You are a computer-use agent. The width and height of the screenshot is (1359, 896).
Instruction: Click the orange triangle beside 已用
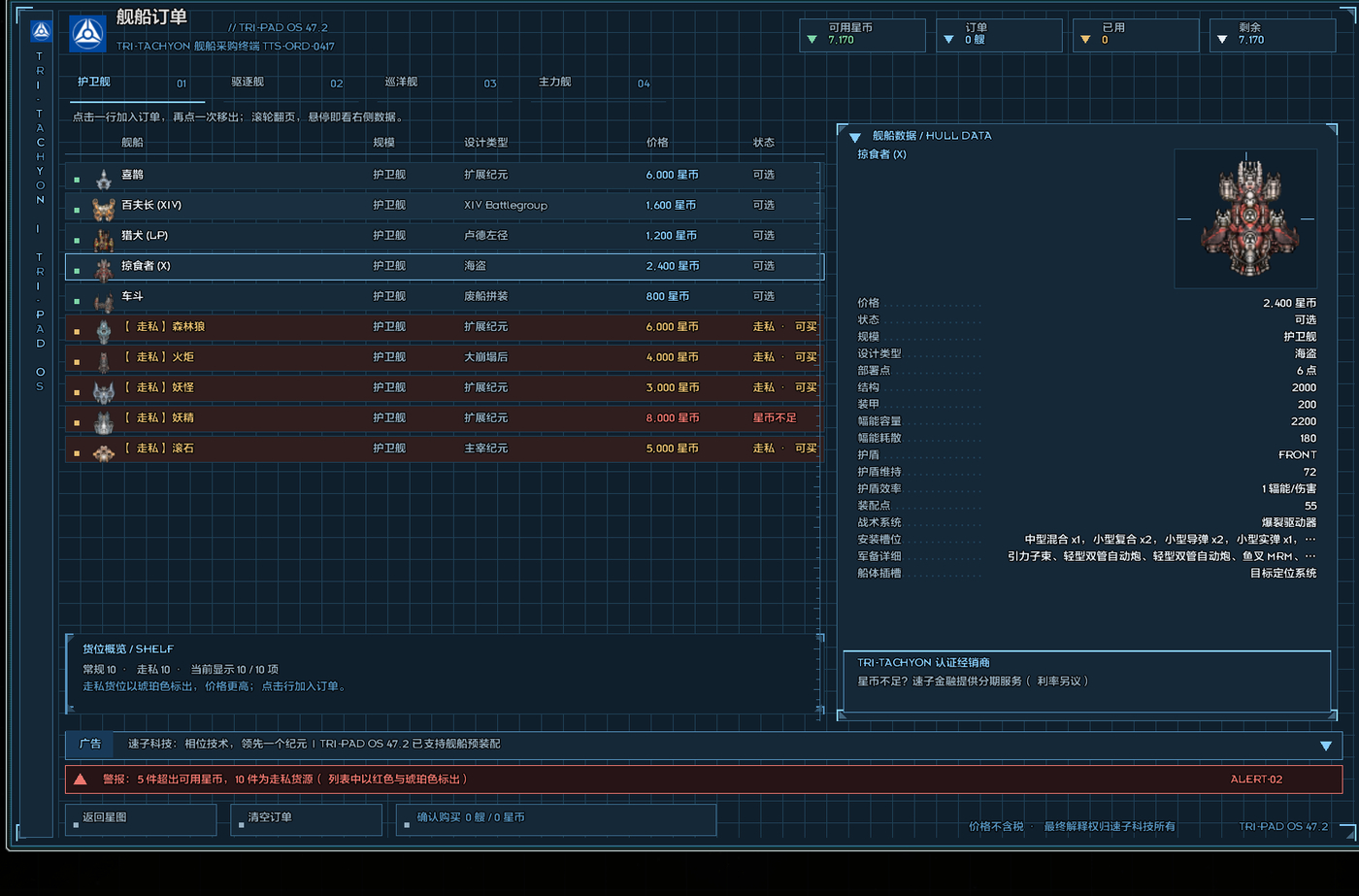(x=1086, y=40)
